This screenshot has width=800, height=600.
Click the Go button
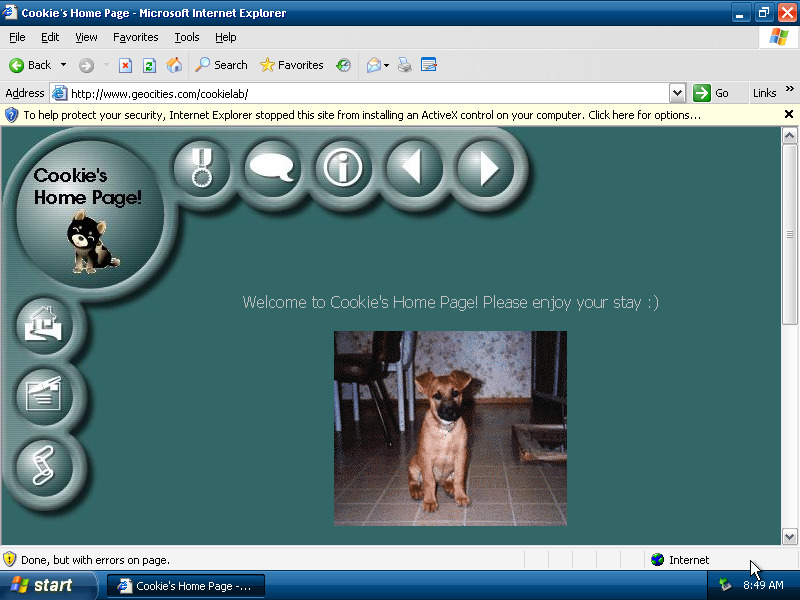point(712,93)
